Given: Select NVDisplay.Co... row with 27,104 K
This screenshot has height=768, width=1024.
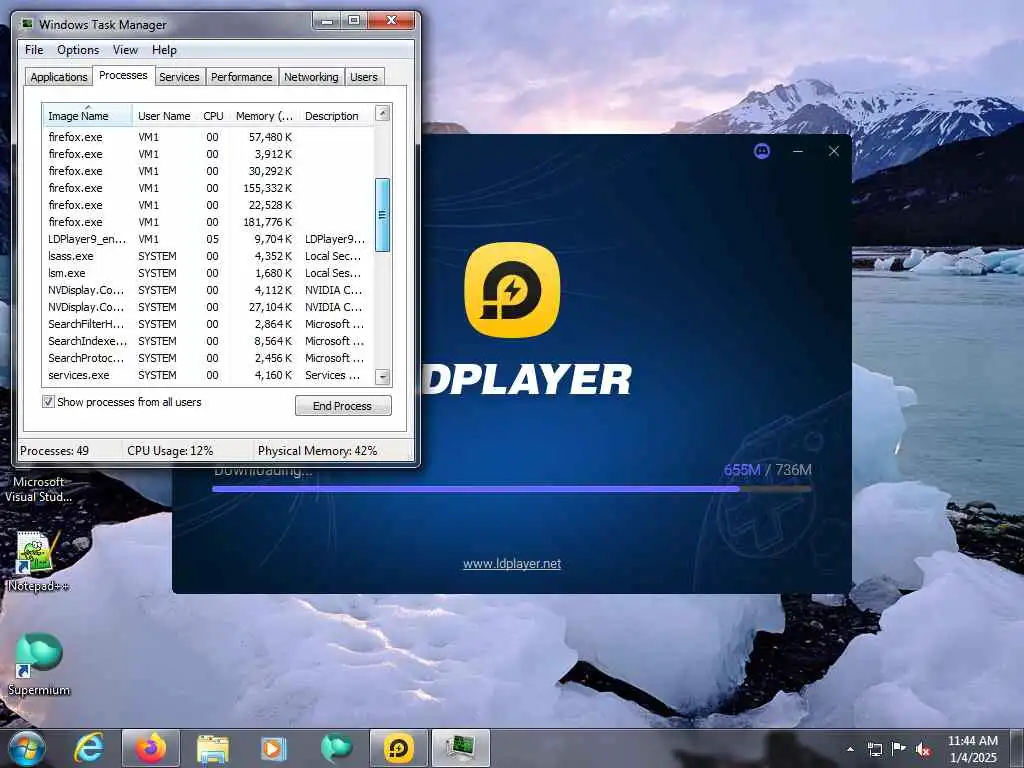Looking at the screenshot, I should point(208,307).
